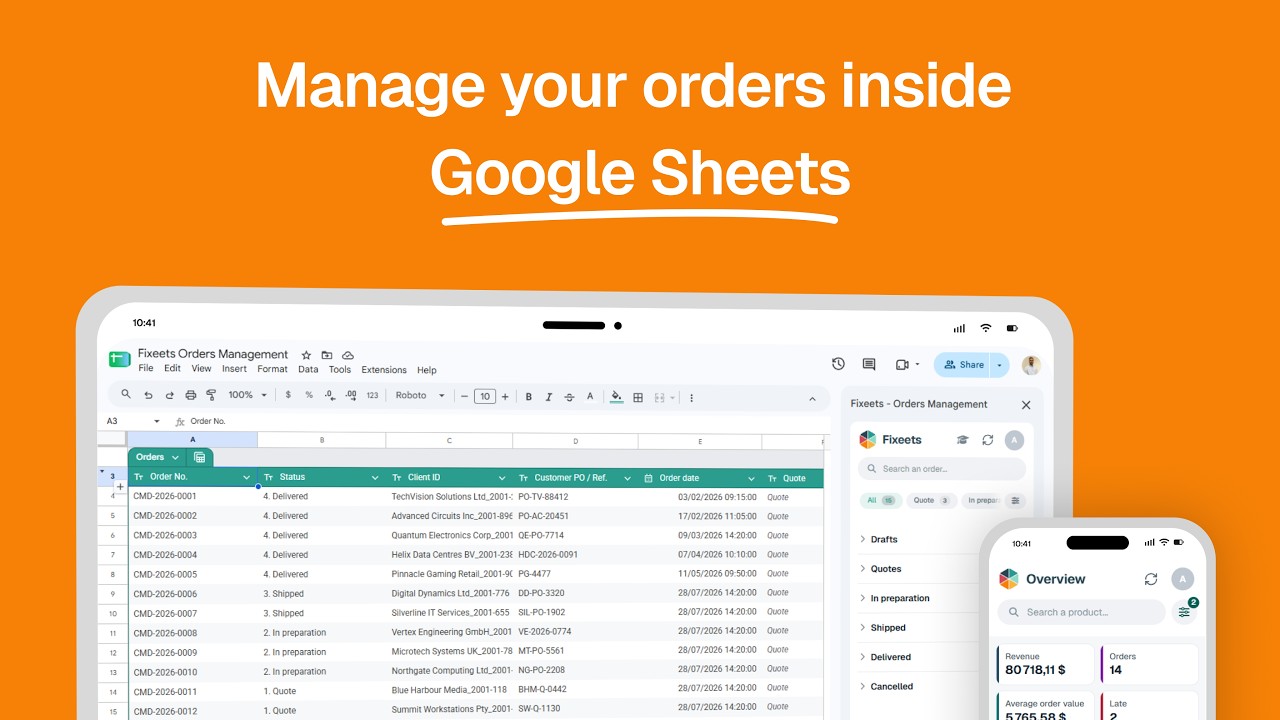Screen dimensions: 1280x720
Task: Click the graduation cap tutorial icon
Action: coord(963,440)
